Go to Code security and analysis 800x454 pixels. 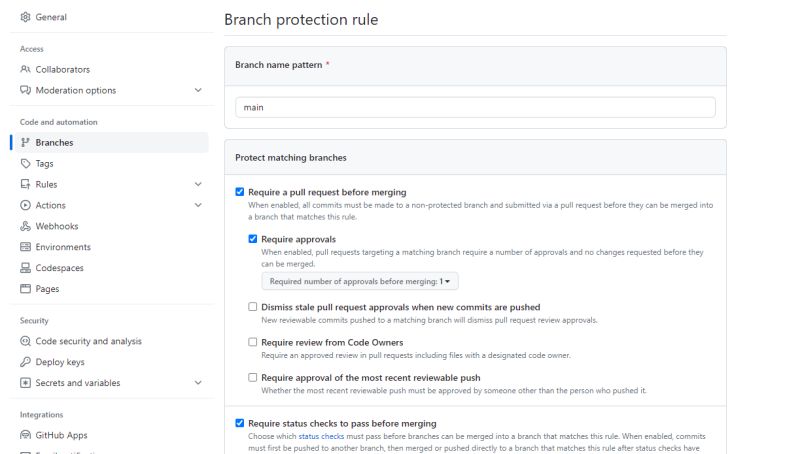point(88,341)
